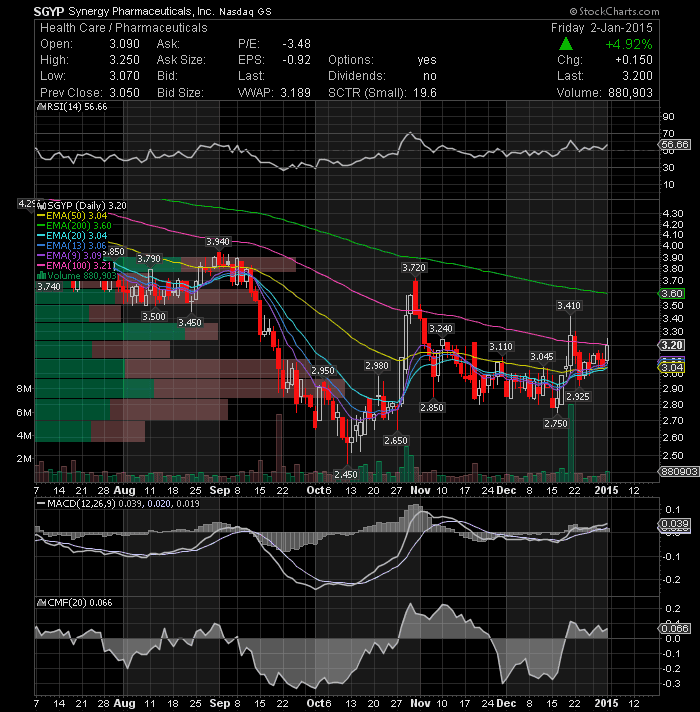Viewport: 700px width, 712px height.
Task: Click the small chart icon beside RSI(14)
Action: [x=40, y=107]
